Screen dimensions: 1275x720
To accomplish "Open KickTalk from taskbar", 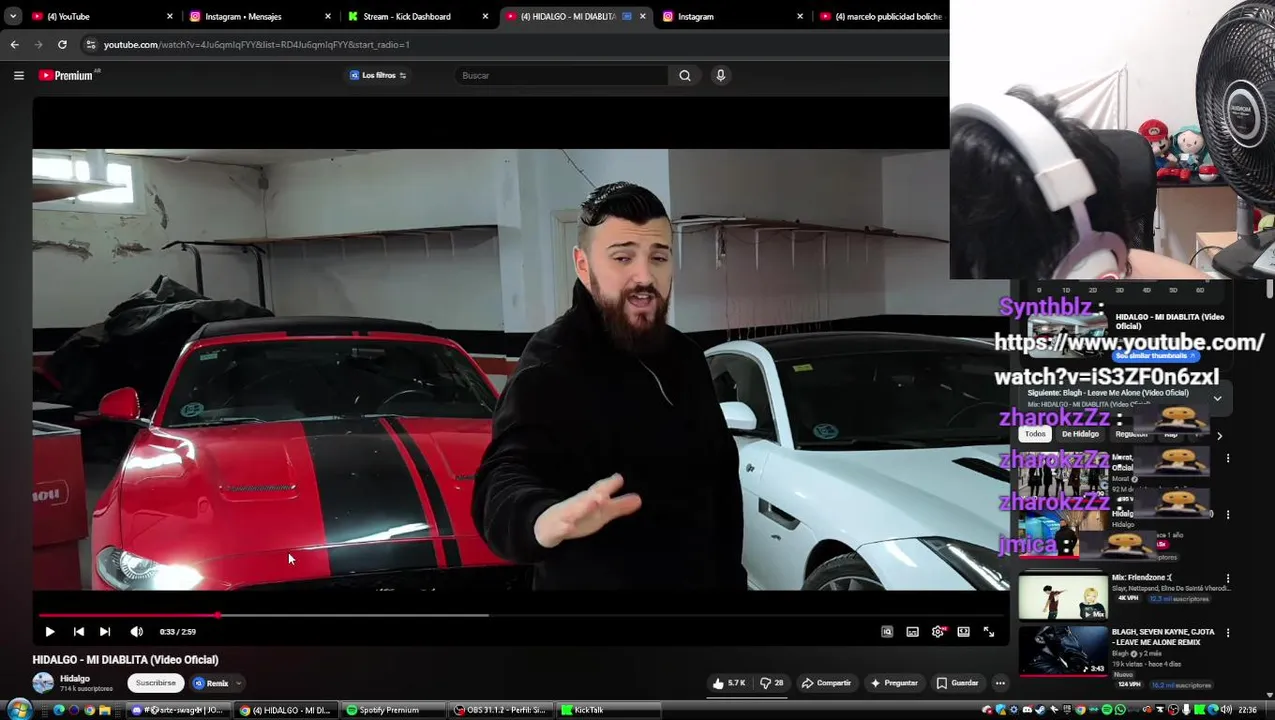I will (x=610, y=710).
